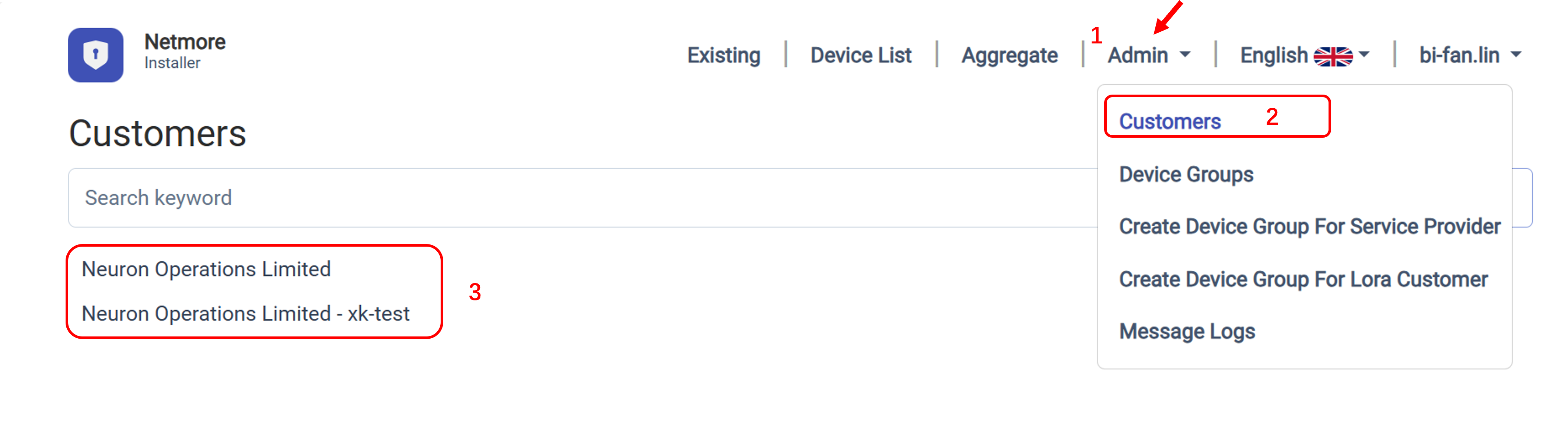Click the caret next to bi-fan.lin
Image resolution: width=1568 pixels, height=434 pixels.
point(1516,55)
